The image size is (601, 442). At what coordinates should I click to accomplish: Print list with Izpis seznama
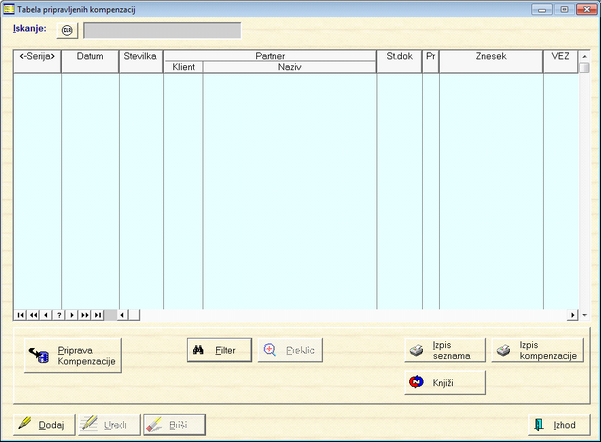tap(445, 351)
